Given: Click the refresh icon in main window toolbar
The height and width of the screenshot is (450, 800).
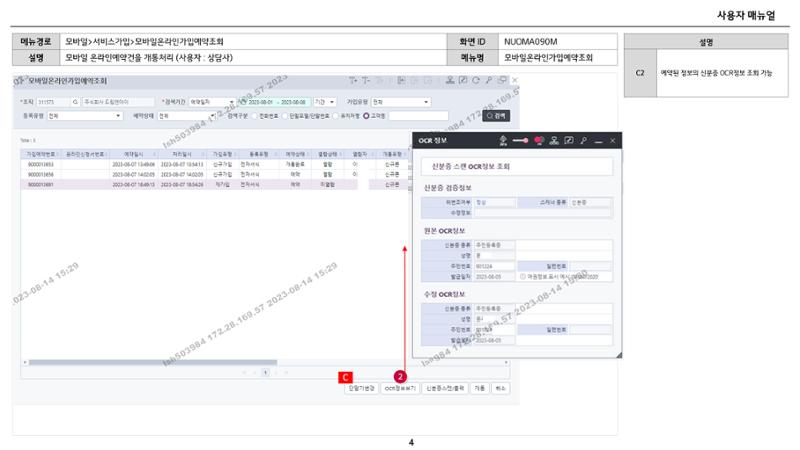Looking at the screenshot, I should coord(476,80).
